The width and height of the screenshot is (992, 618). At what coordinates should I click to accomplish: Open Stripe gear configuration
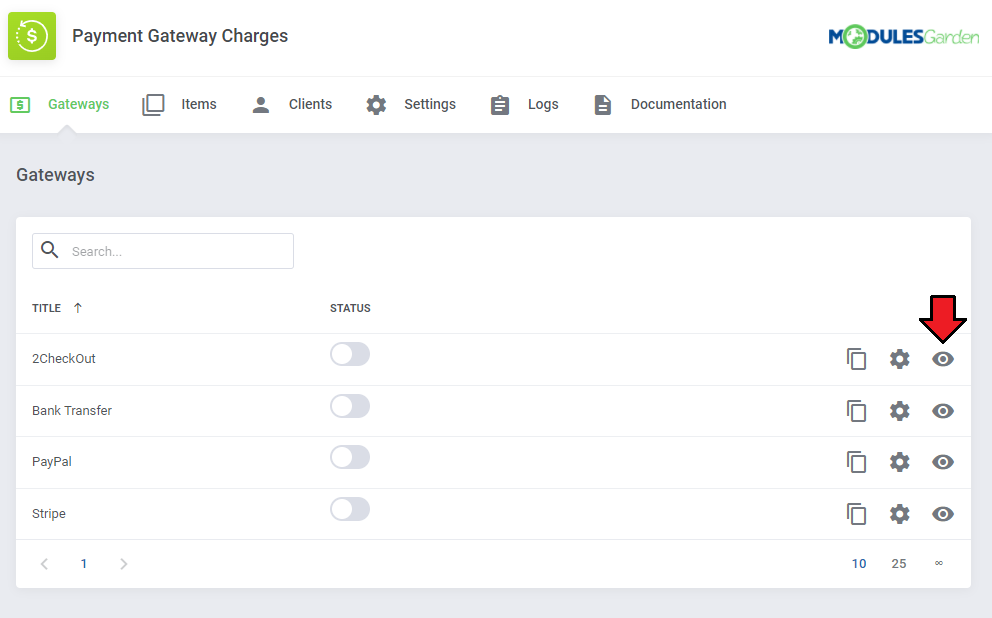point(900,514)
